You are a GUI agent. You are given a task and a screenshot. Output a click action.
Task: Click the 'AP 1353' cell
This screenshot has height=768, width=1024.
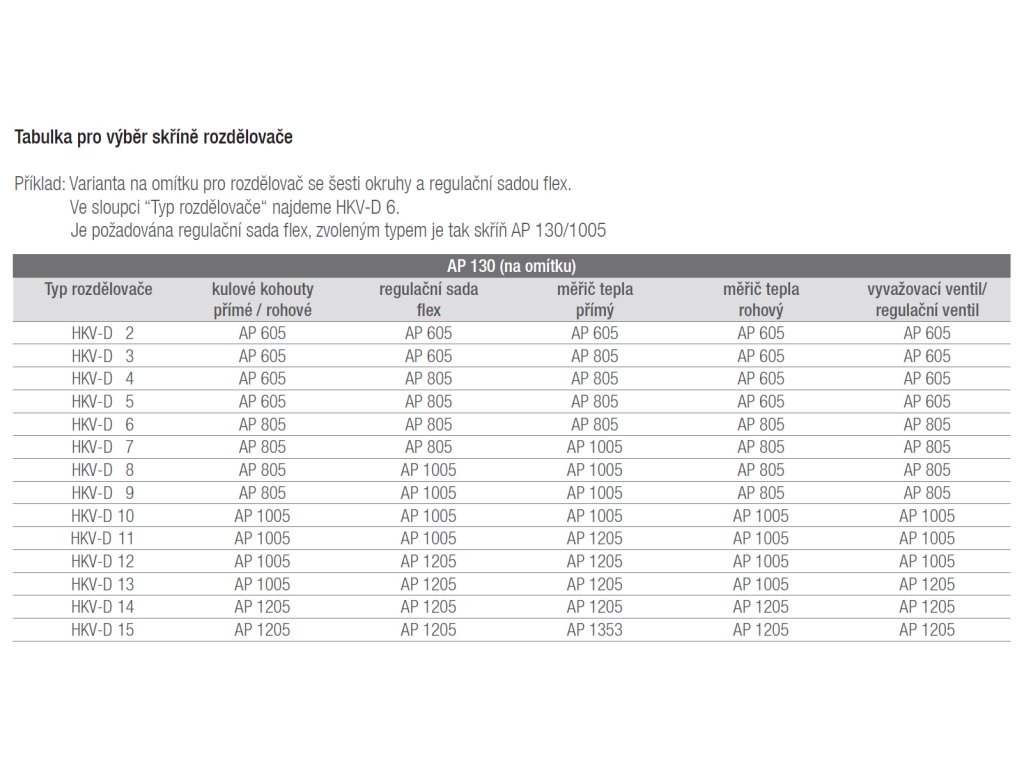click(x=594, y=630)
